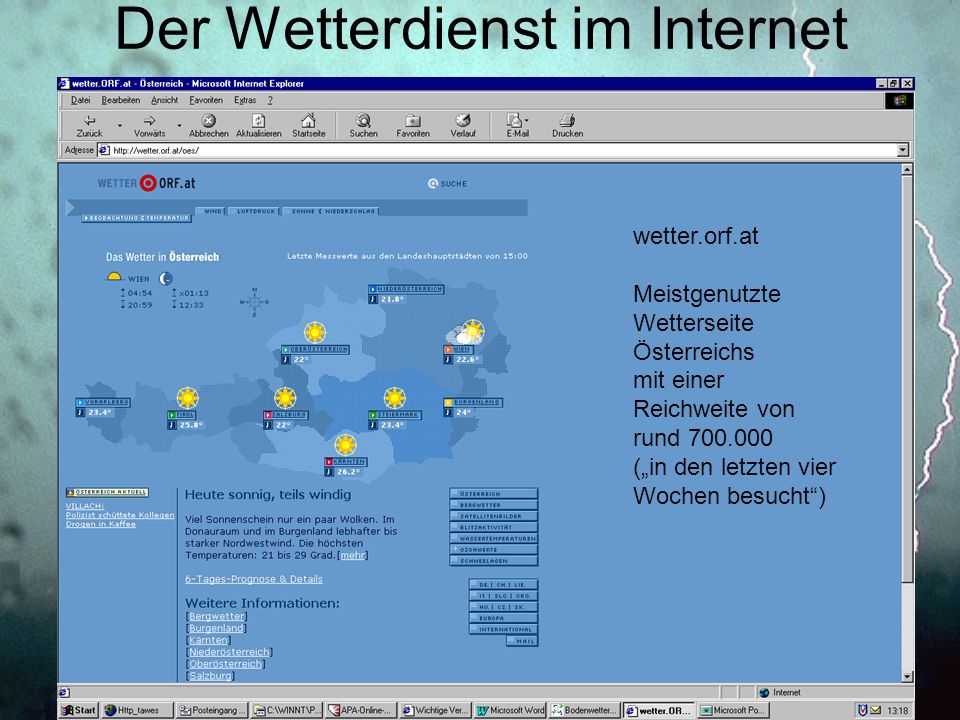This screenshot has height=720, width=960.
Task: Click the SUCHE search icon on page
Action: [x=433, y=183]
